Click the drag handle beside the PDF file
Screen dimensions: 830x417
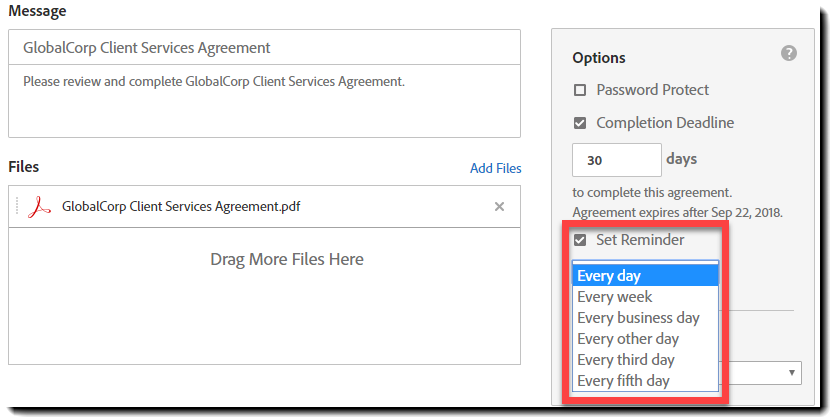[x=18, y=207]
